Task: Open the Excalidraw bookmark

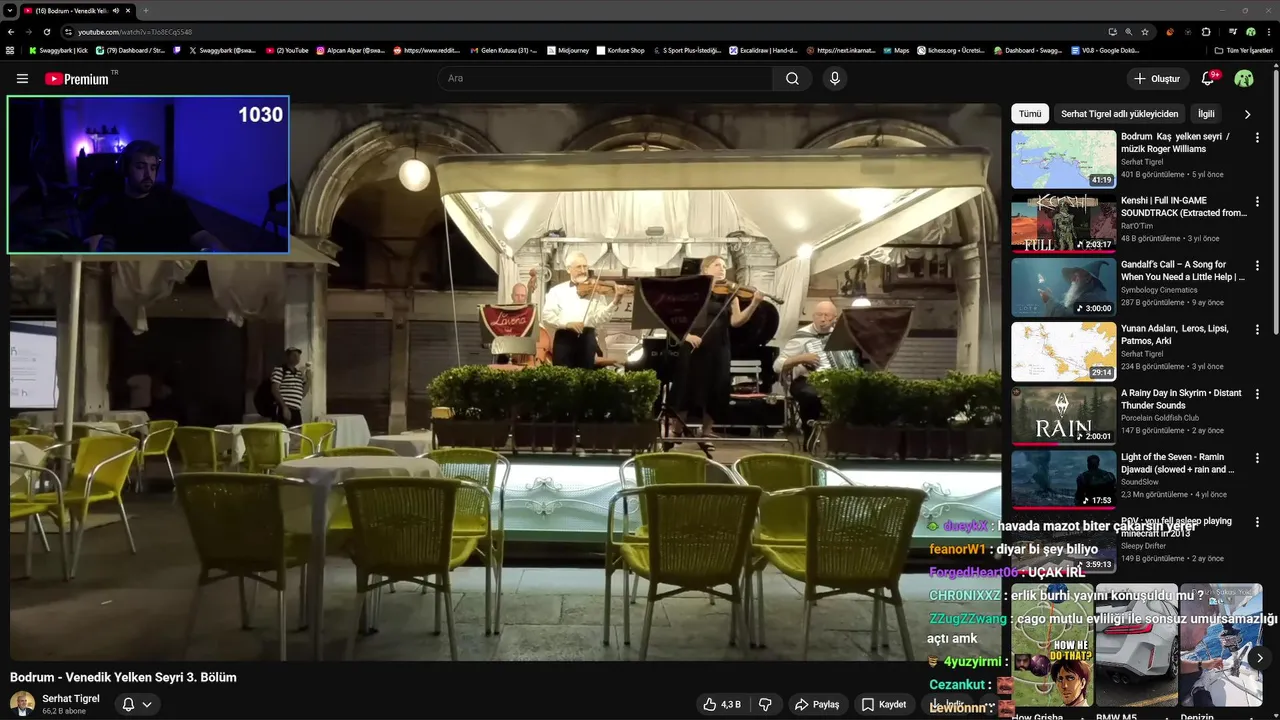Action: click(x=763, y=50)
